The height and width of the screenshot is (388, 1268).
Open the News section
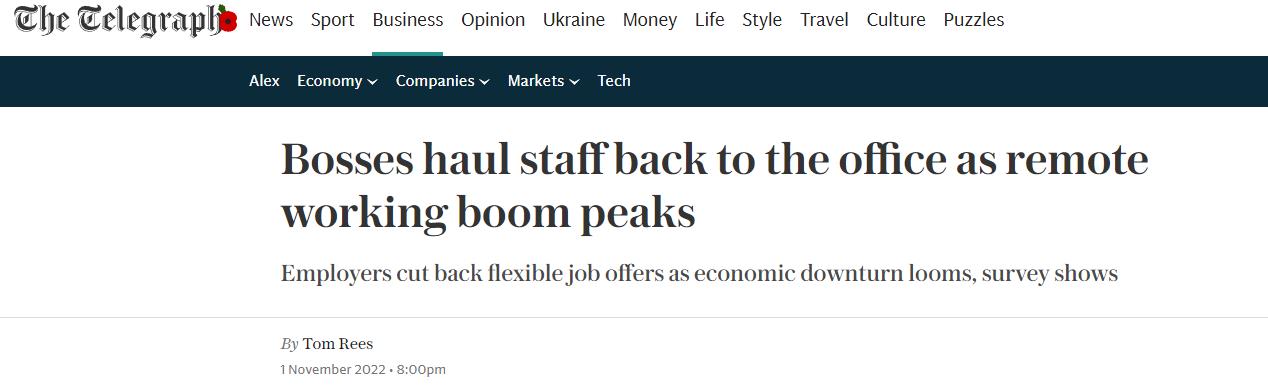(x=271, y=20)
